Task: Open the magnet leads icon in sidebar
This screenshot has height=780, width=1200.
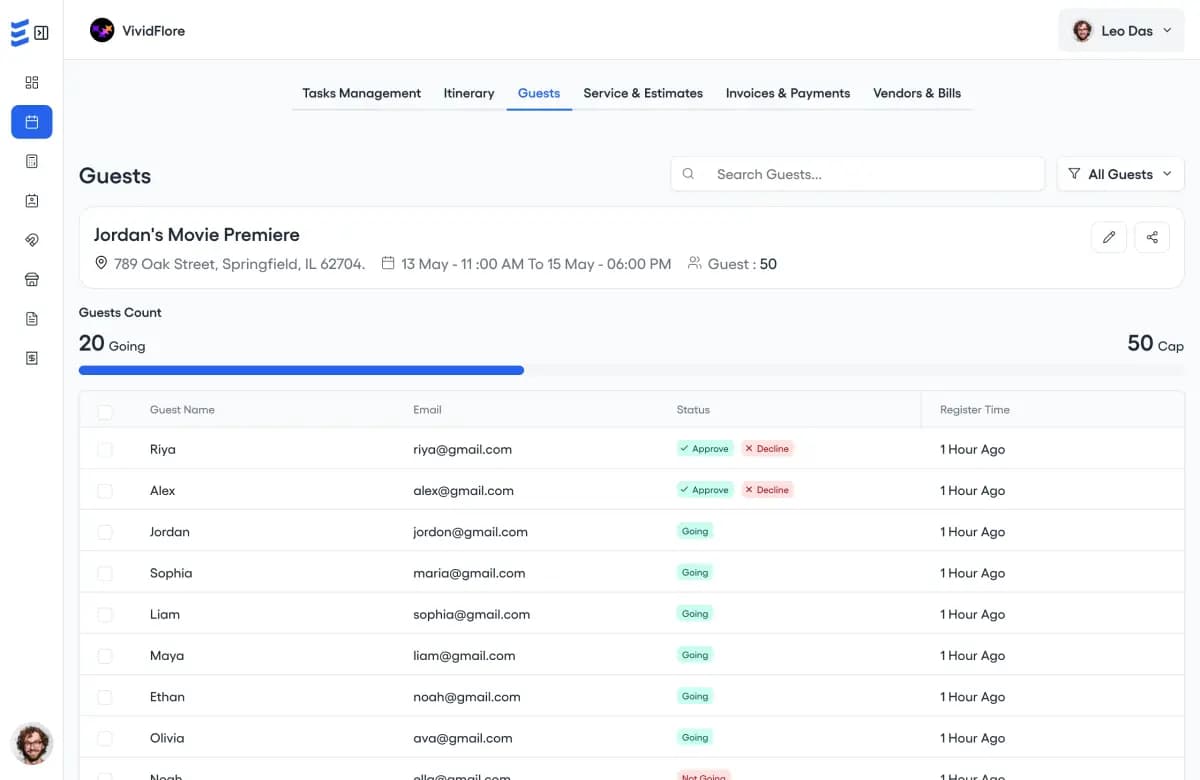Action: click(x=31, y=240)
